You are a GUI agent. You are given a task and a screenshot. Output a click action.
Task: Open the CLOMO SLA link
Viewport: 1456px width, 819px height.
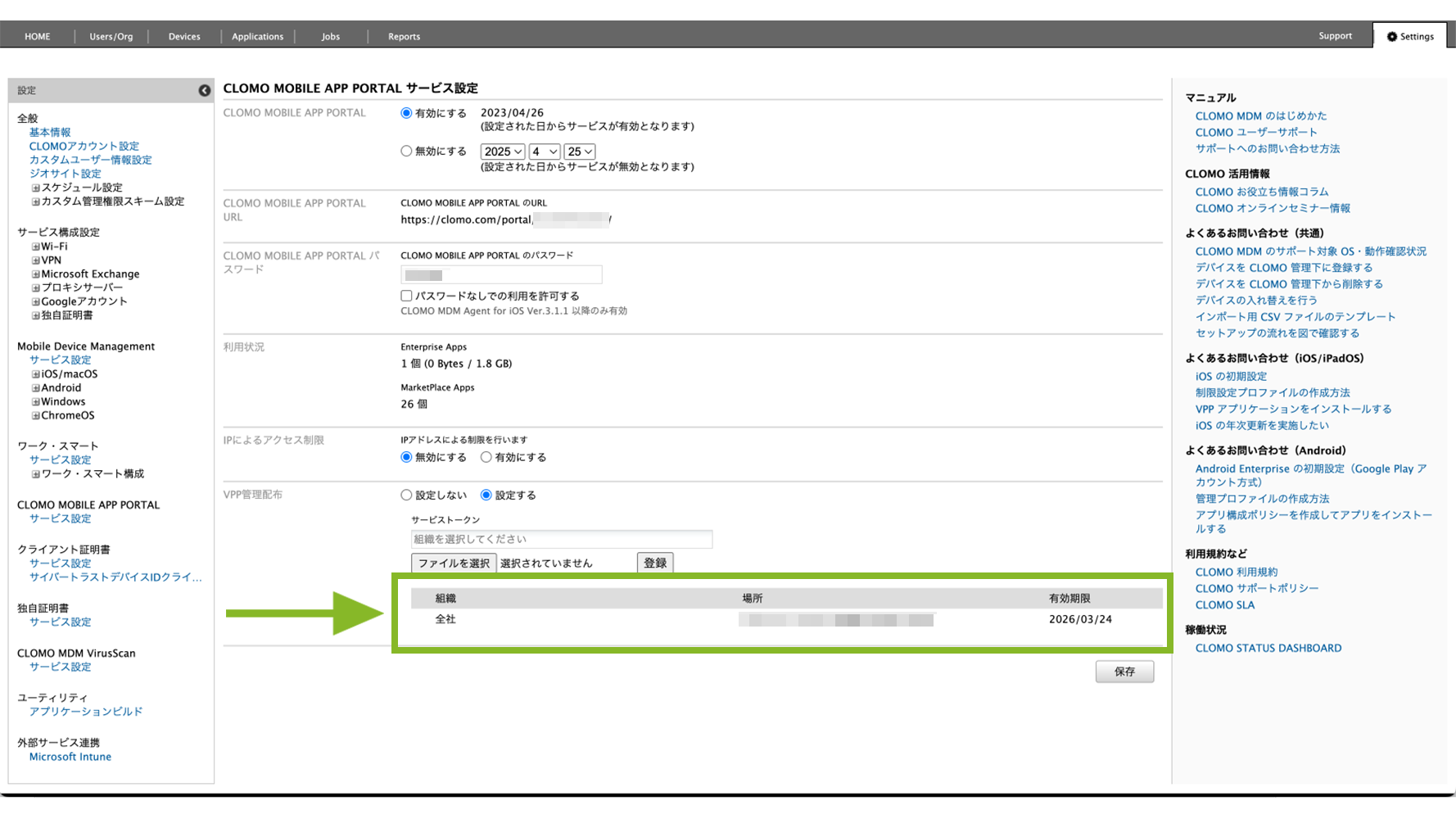(1224, 605)
